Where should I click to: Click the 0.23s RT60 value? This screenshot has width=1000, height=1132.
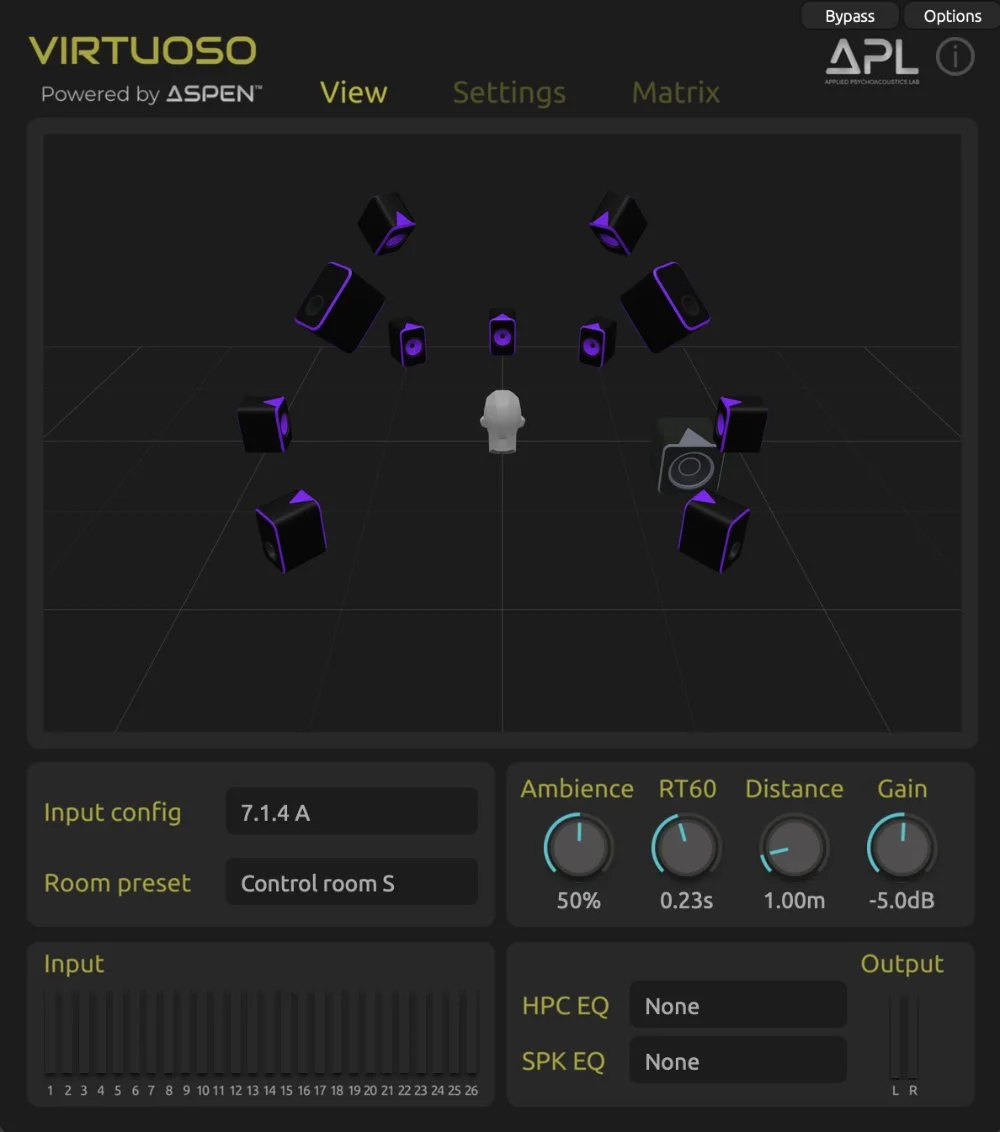click(x=686, y=900)
